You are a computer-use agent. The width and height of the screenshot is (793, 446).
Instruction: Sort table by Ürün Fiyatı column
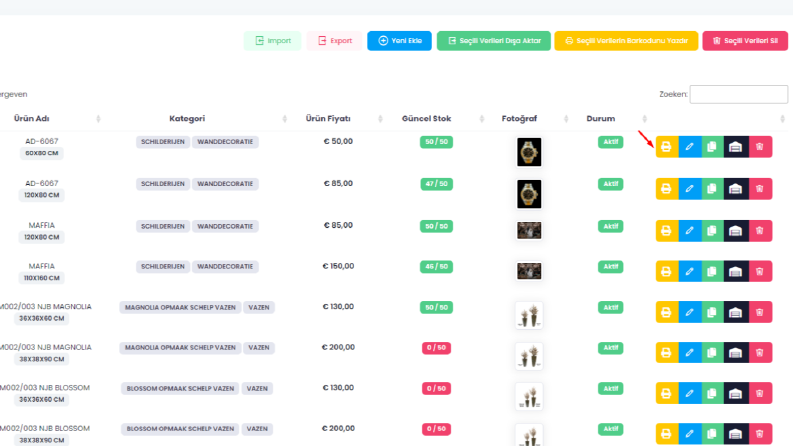tap(328, 118)
